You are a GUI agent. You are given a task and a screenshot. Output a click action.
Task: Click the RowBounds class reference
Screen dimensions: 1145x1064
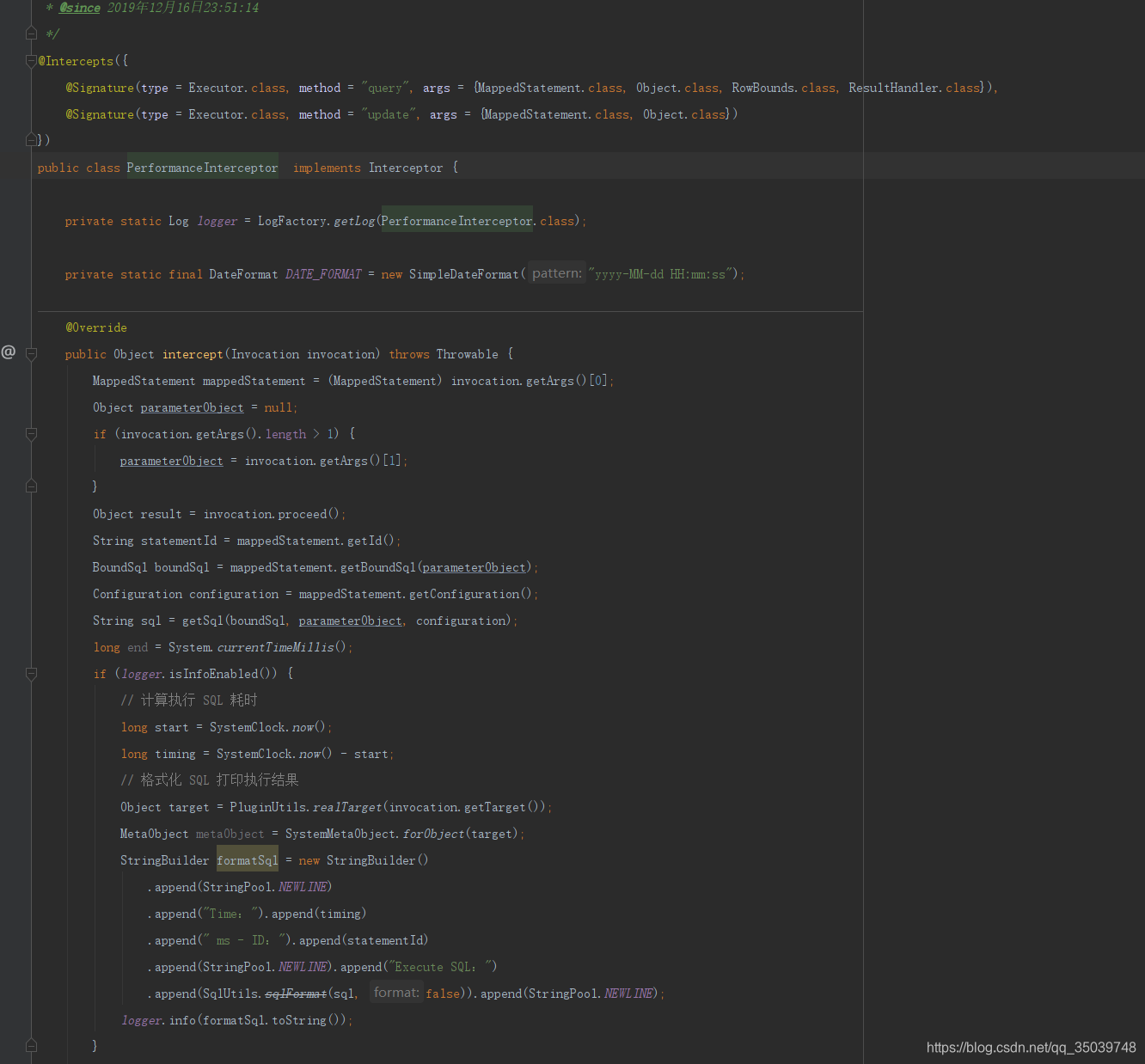(x=762, y=88)
